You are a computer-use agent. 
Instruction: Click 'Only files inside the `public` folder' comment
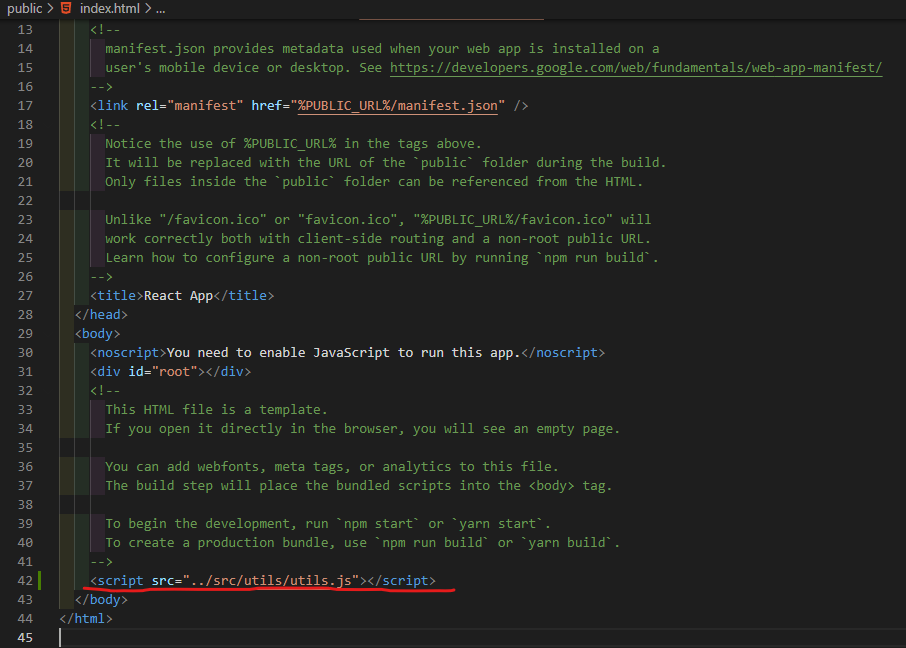pyautogui.click(x=374, y=182)
